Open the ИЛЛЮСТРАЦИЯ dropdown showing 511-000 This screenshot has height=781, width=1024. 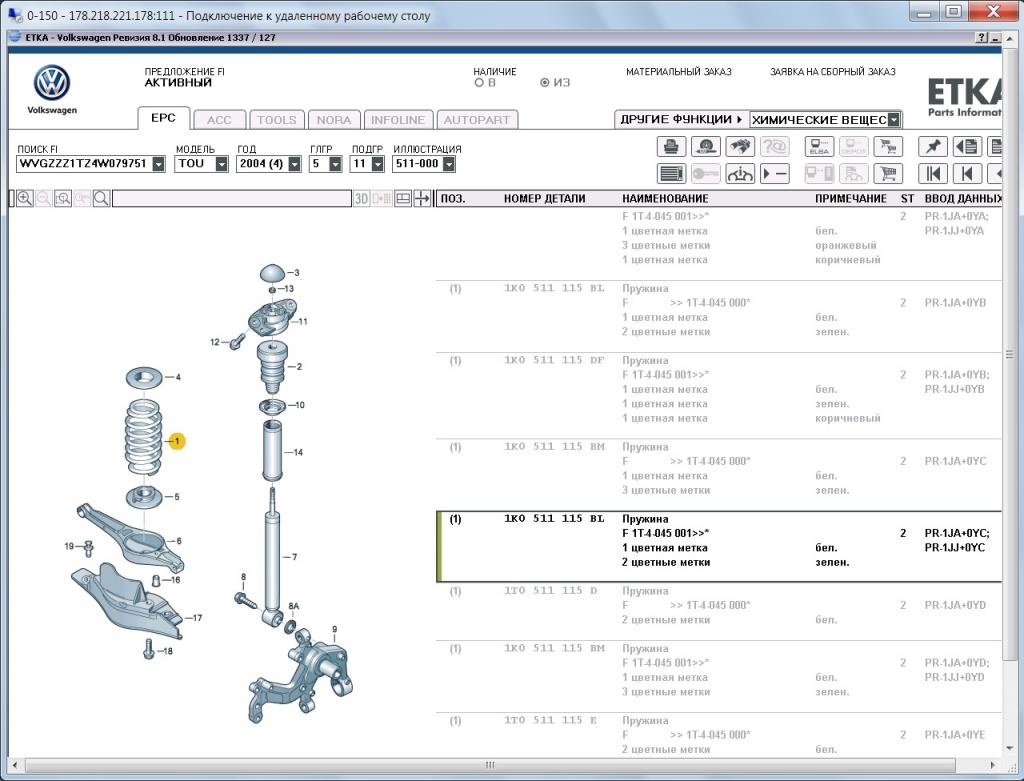point(449,164)
